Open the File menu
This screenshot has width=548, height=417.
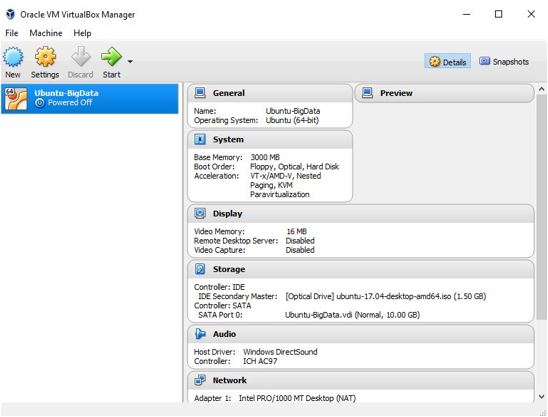point(12,33)
